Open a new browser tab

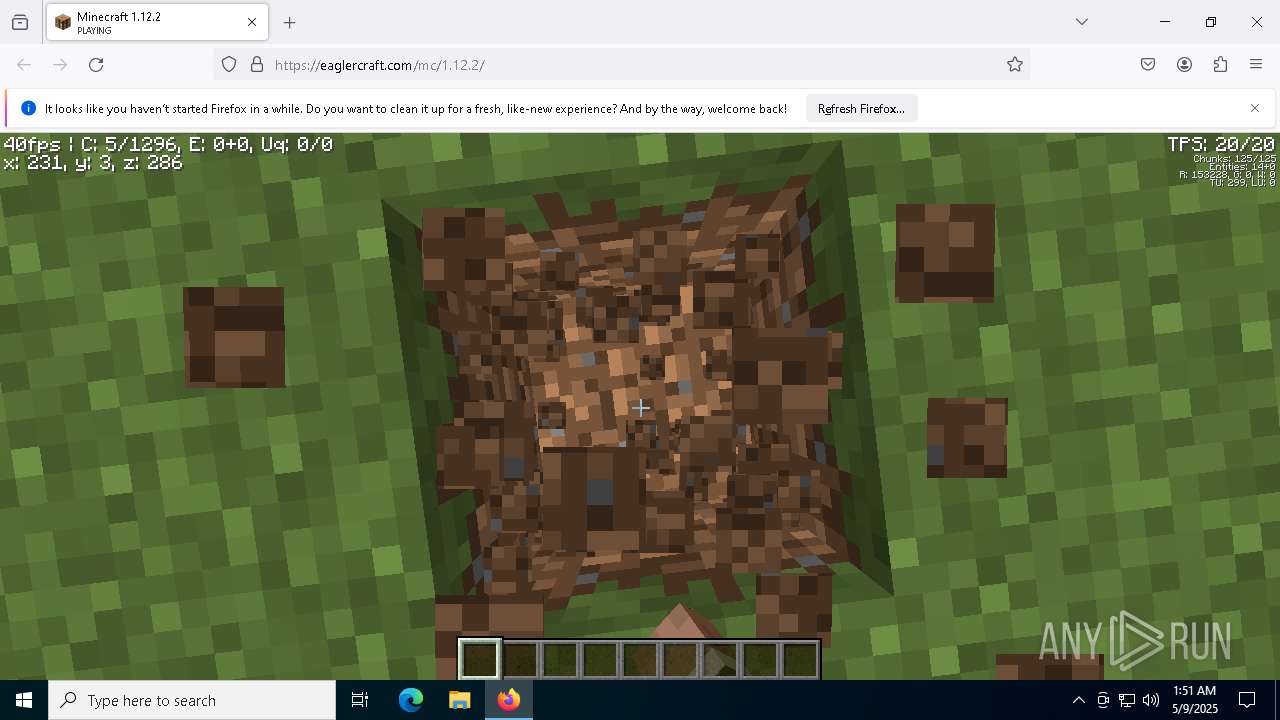coord(290,22)
